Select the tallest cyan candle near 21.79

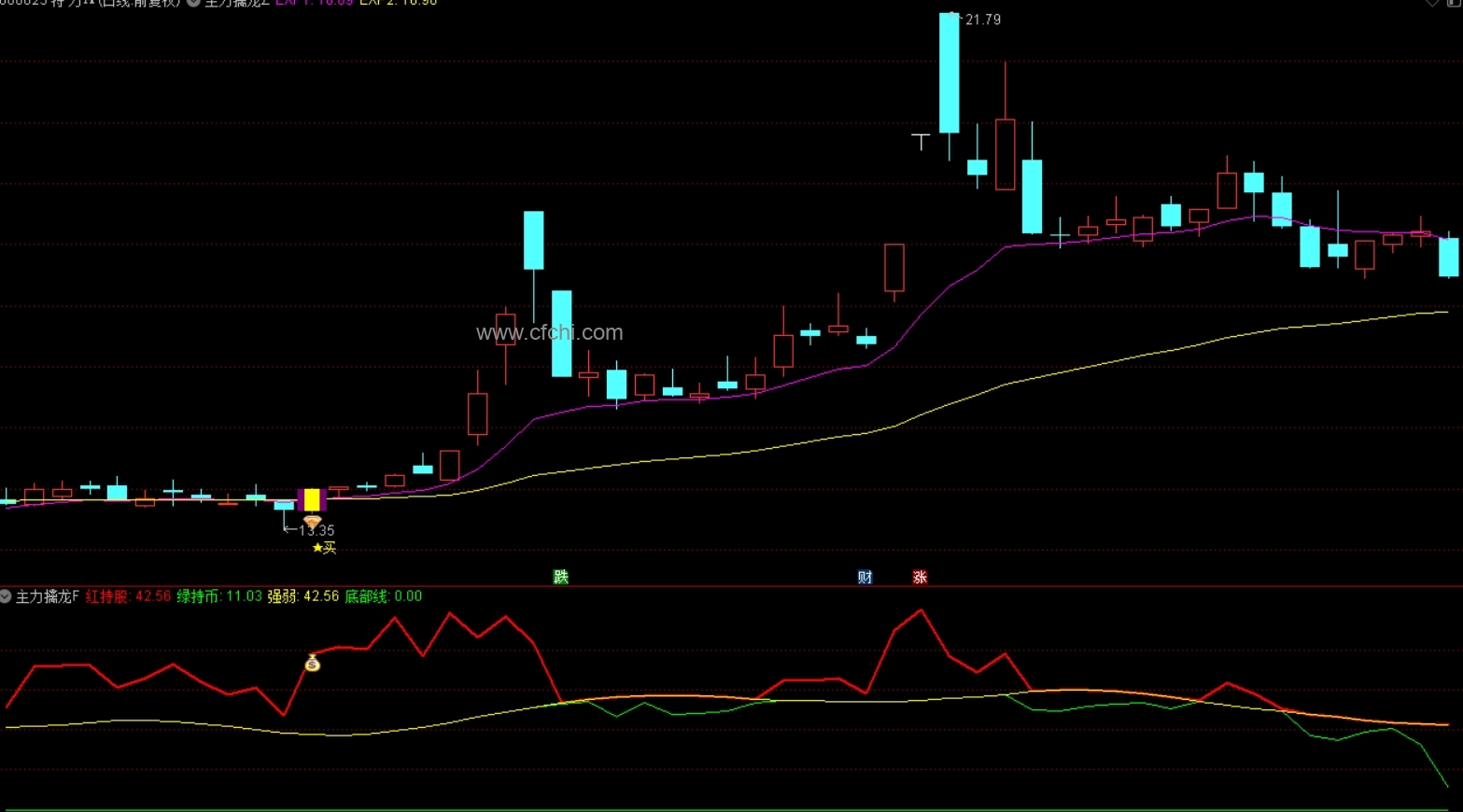click(949, 73)
